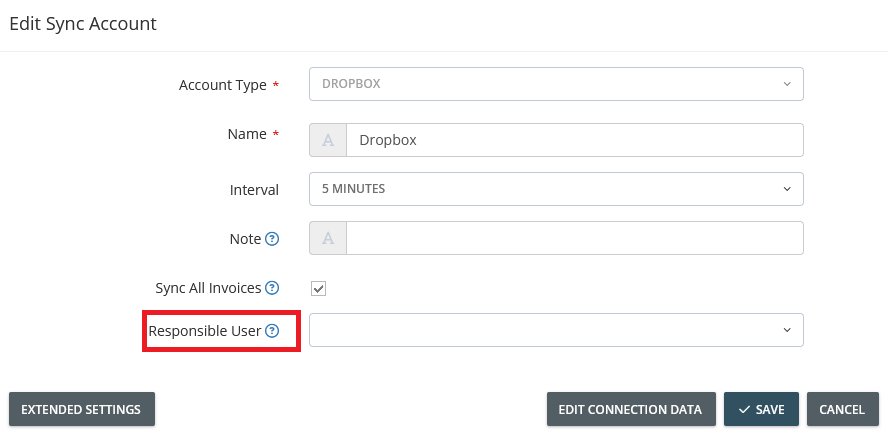This screenshot has width=888, height=435.
Task: Click the Responsible User label text
Action: 204,331
